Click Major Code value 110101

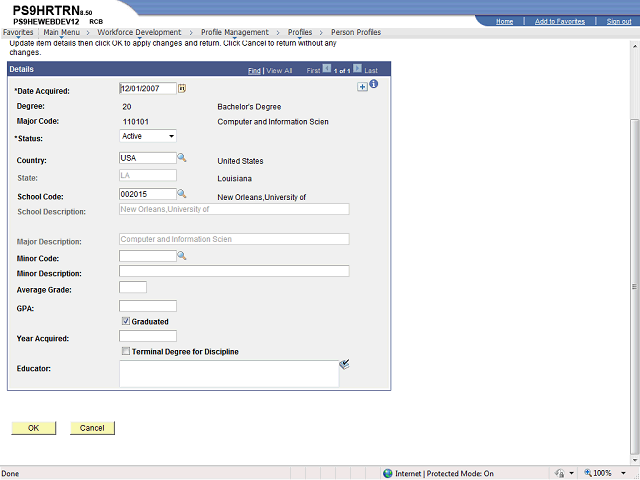(x=136, y=122)
